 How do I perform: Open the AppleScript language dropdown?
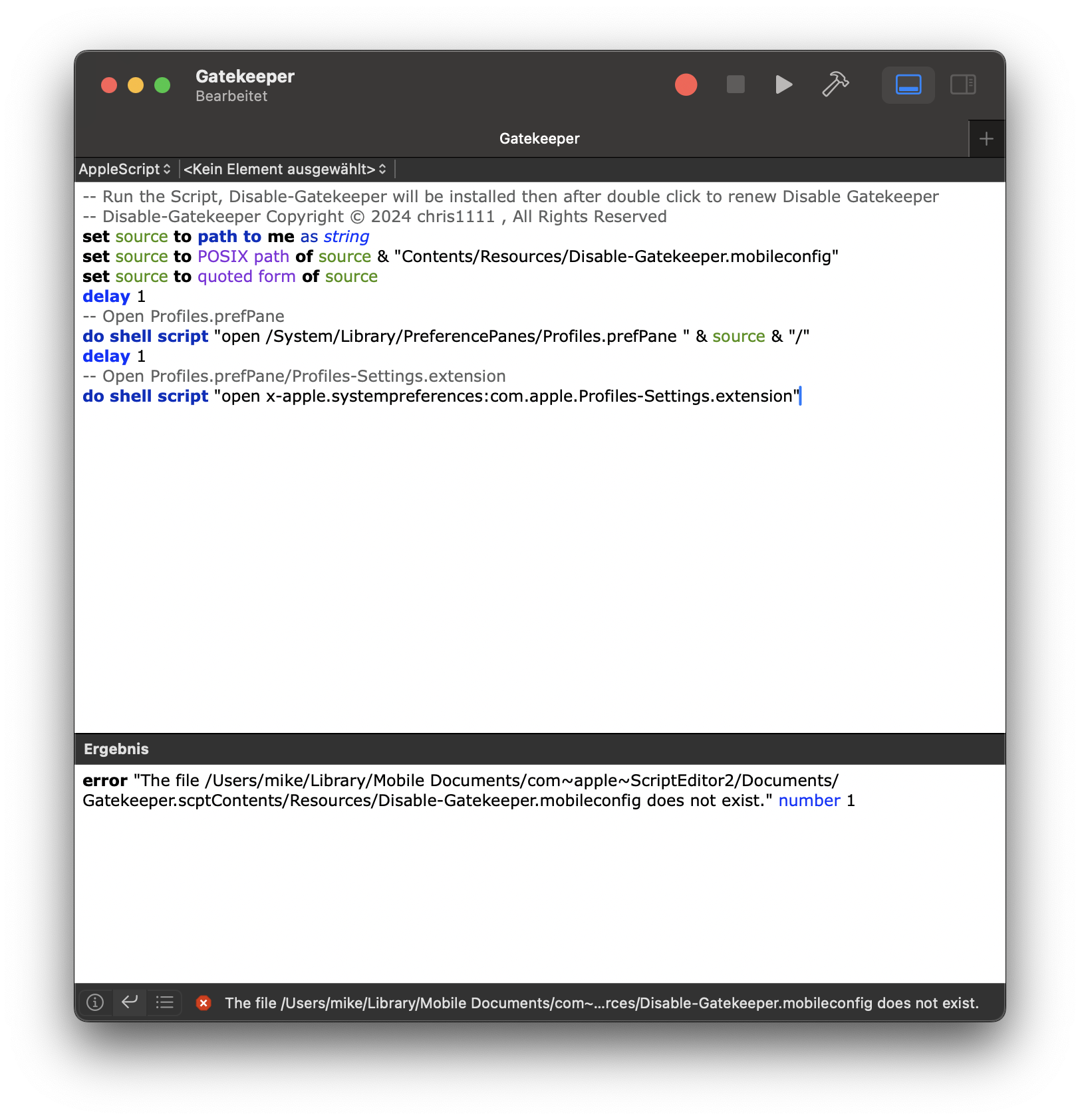pos(124,169)
